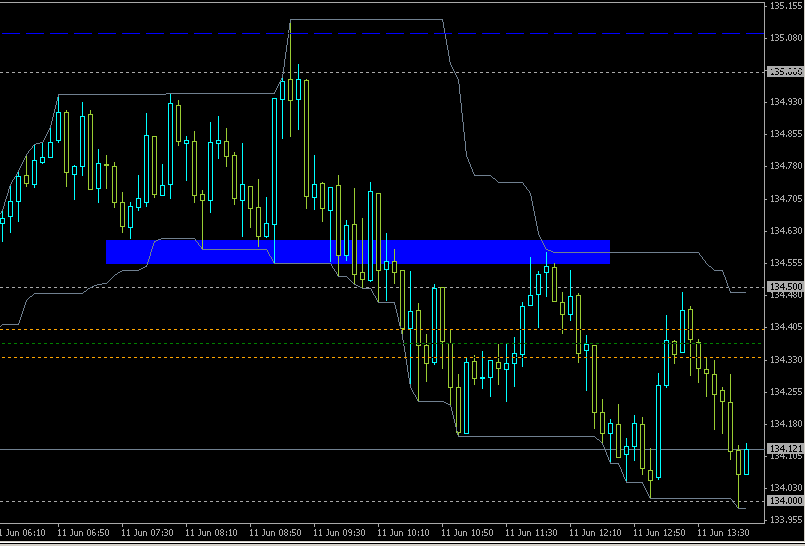Select the green dashed horizontal line
This screenshot has height=546, width=805.
point(382,343)
